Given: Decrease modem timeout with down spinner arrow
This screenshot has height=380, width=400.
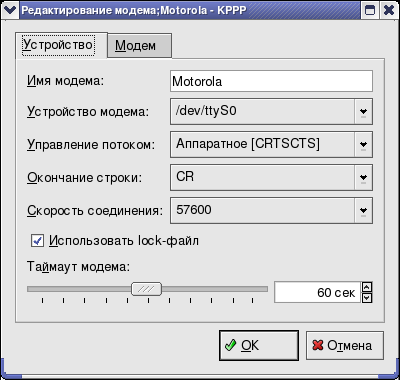Looking at the screenshot, I should point(367,298).
